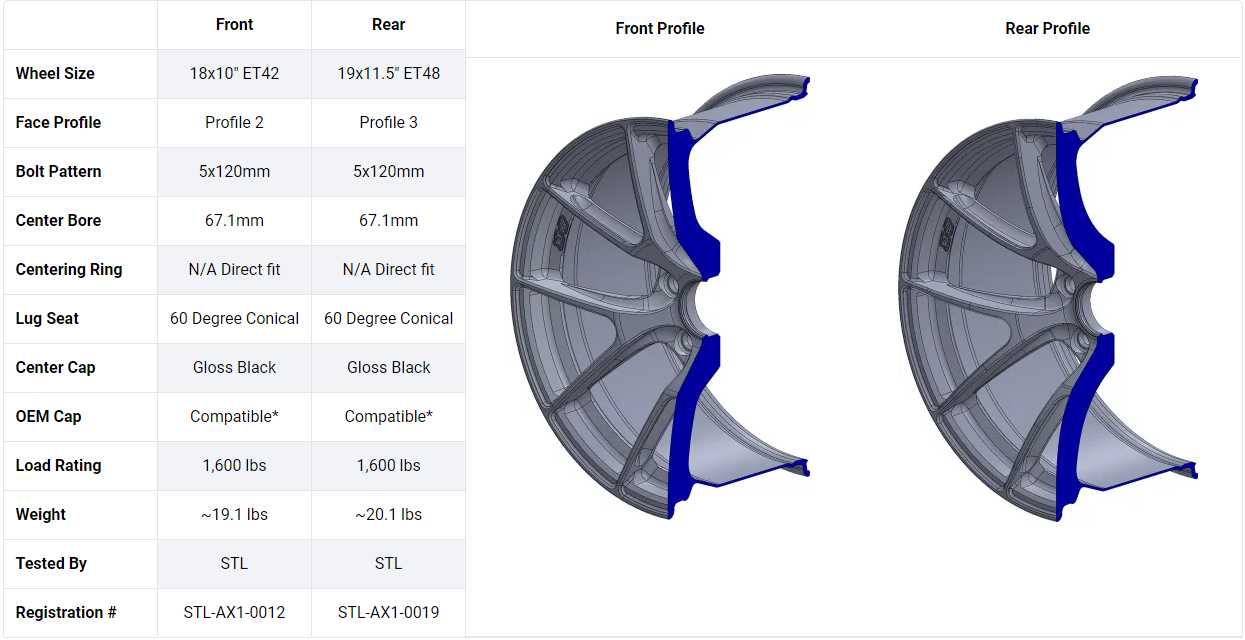Select the Centering Ring row label

coord(69,270)
